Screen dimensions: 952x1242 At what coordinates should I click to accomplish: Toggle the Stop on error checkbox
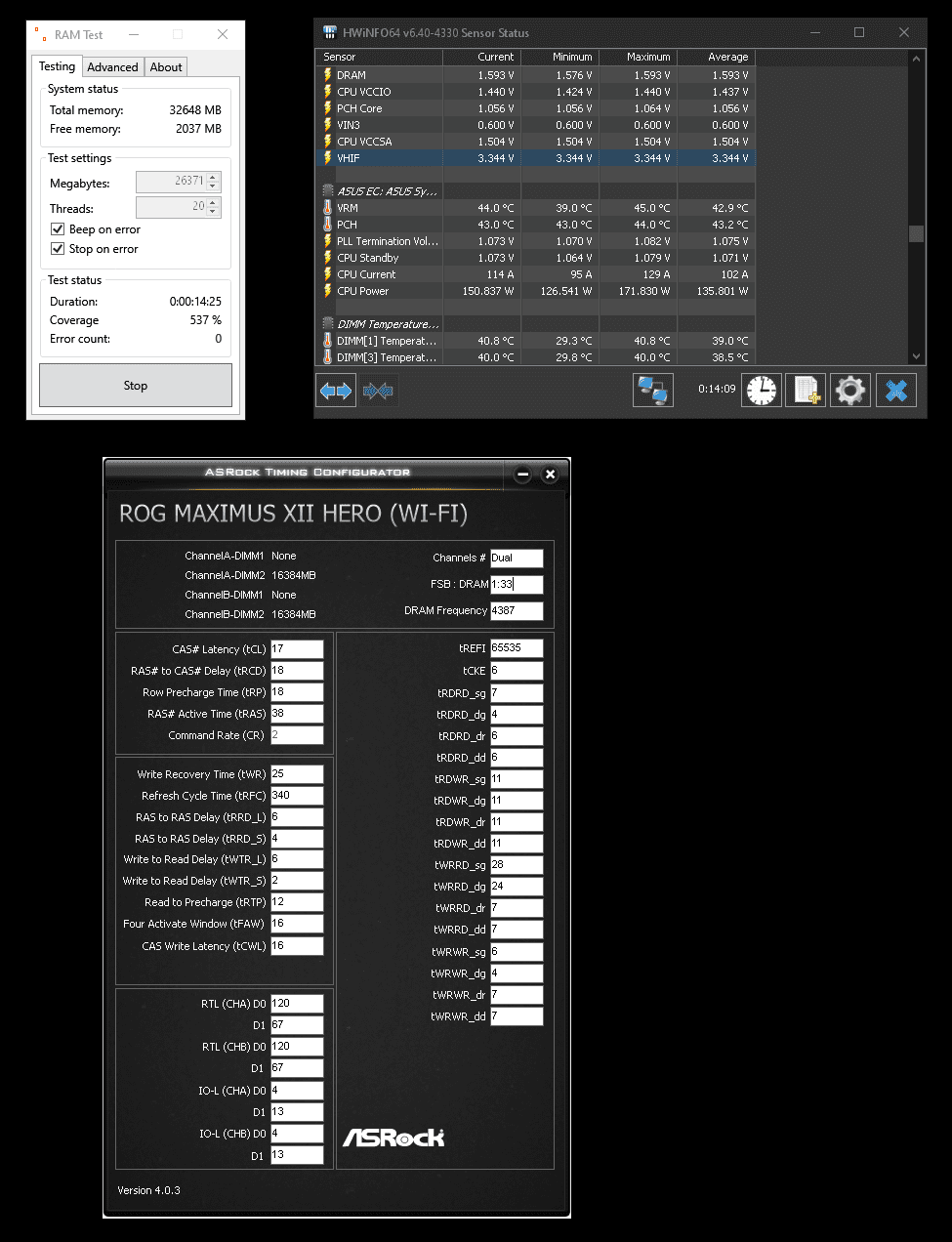pyautogui.click(x=58, y=249)
